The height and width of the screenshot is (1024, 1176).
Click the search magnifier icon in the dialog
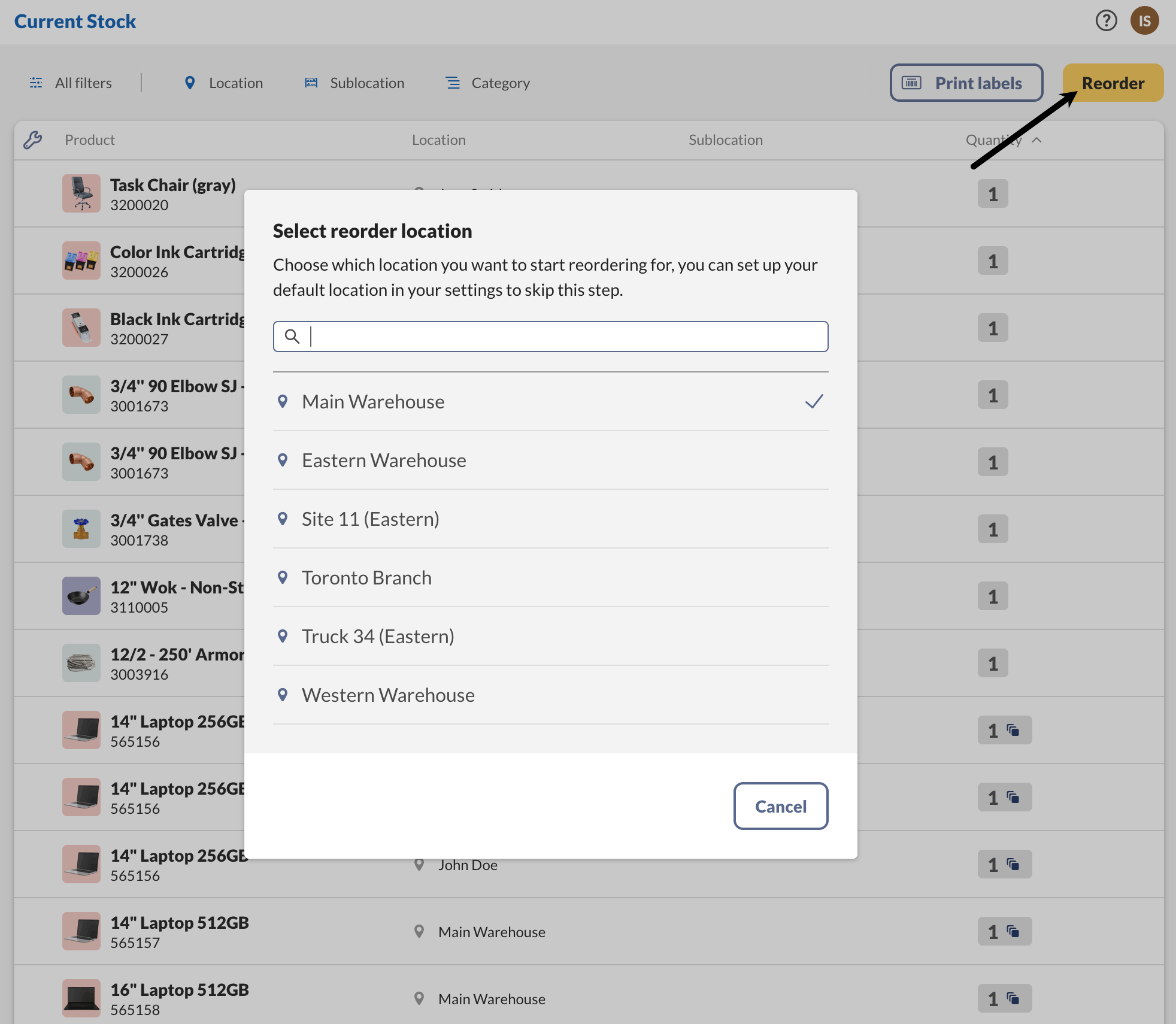(292, 337)
